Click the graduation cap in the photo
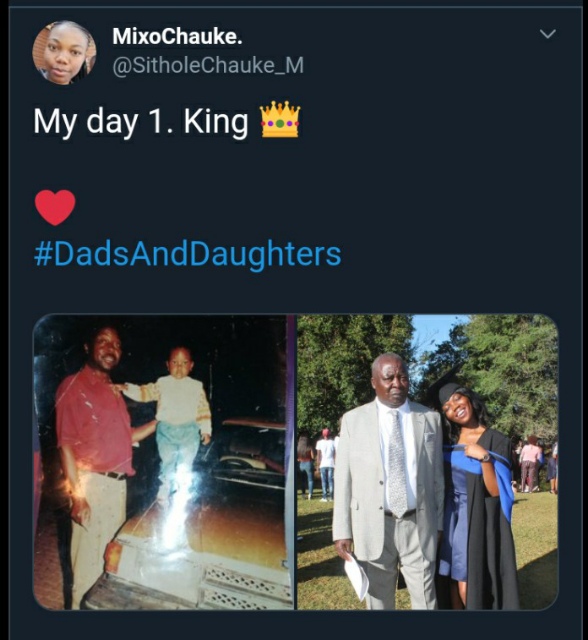588x640 pixels. point(445,384)
